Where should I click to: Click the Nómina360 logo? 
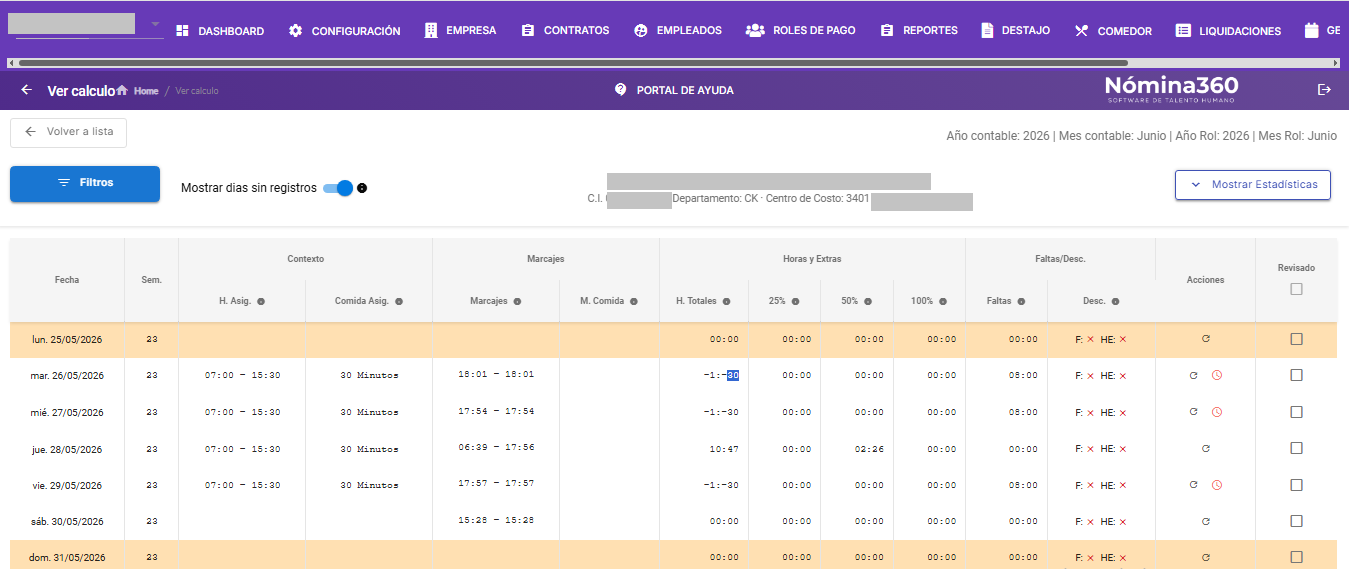click(x=1171, y=89)
